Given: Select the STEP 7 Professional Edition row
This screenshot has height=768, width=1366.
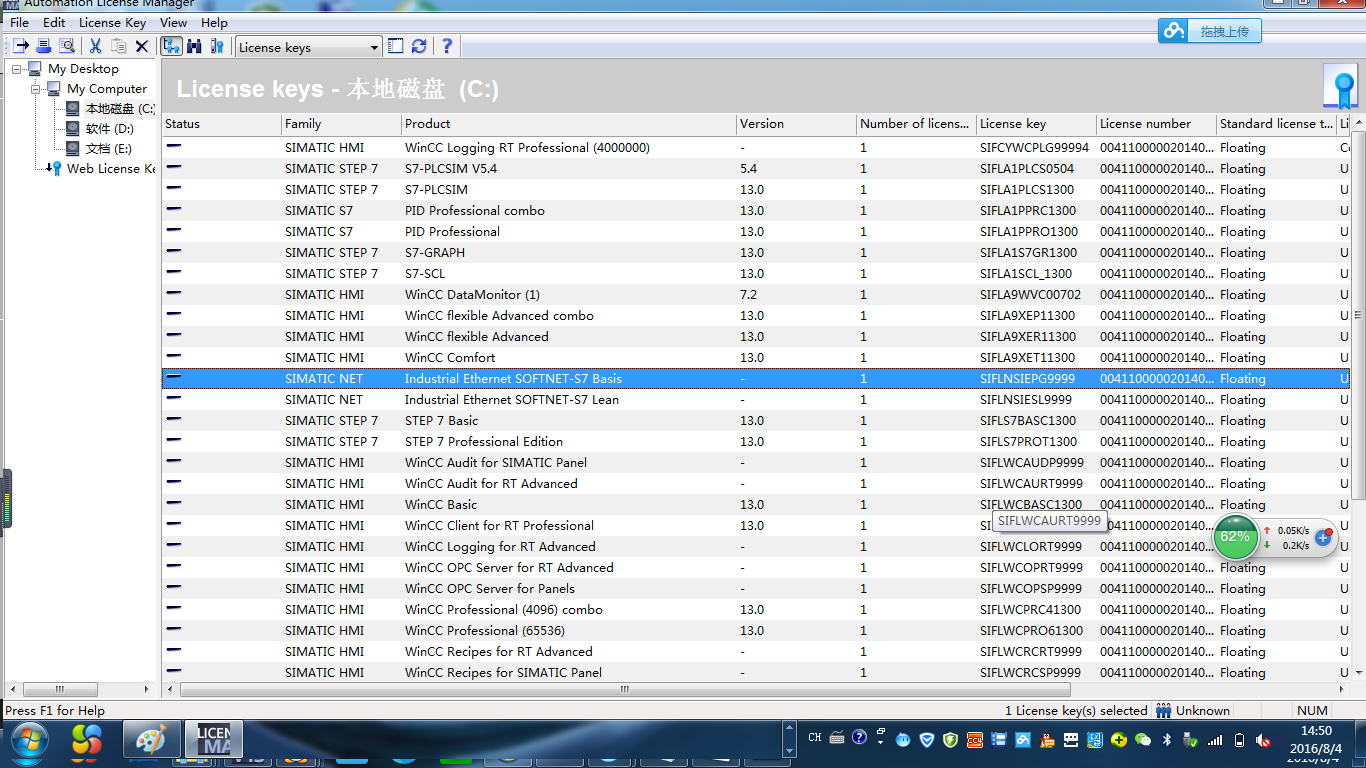Looking at the screenshot, I should click(x=756, y=442).
